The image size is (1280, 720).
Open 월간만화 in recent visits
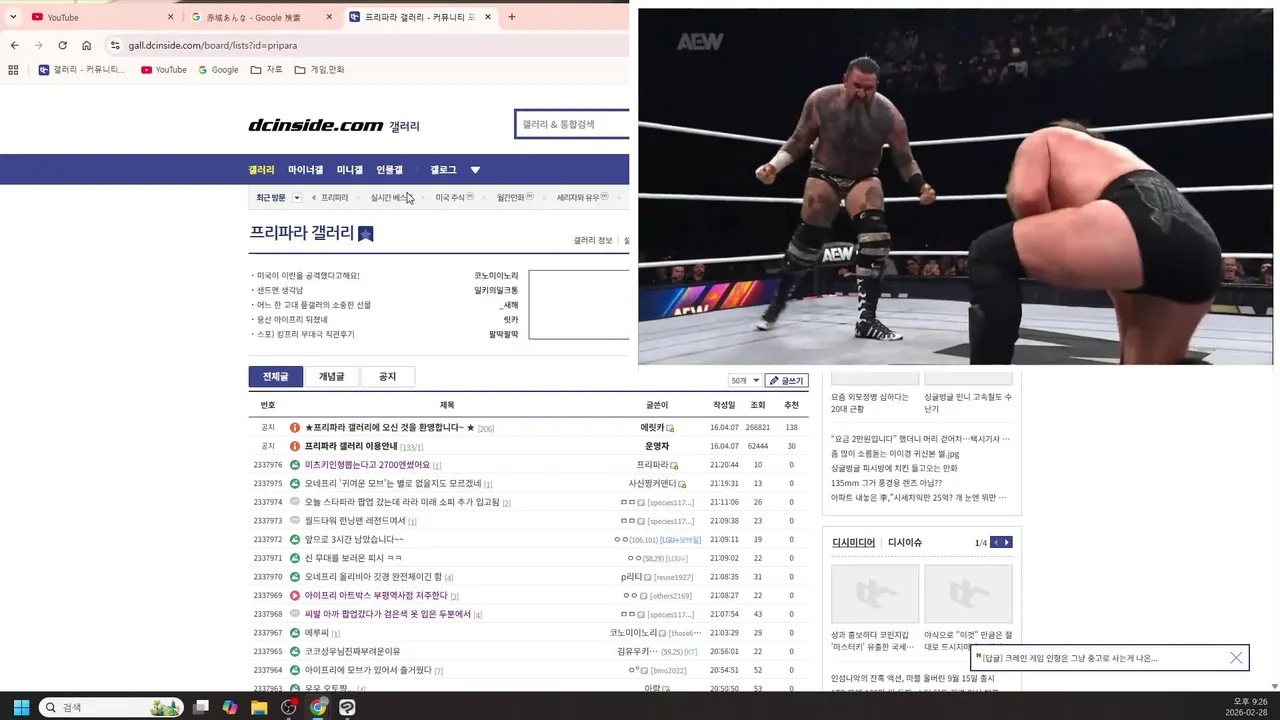tap(510, 198)
